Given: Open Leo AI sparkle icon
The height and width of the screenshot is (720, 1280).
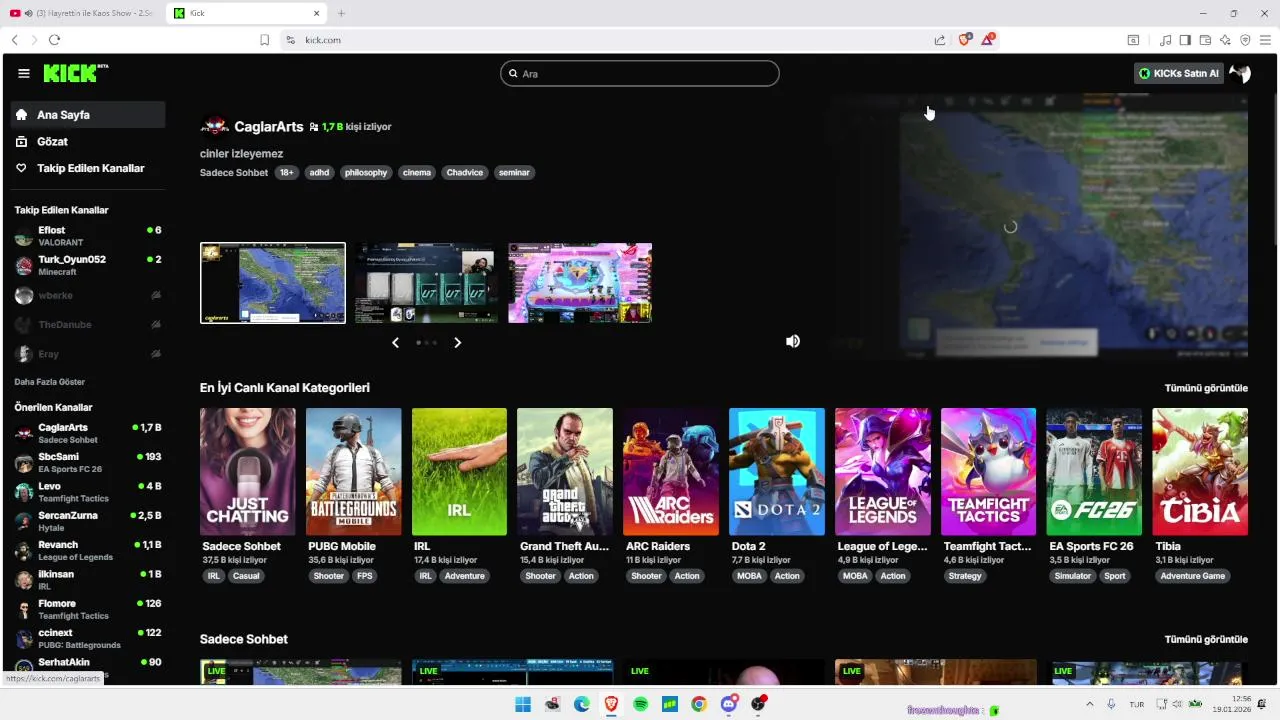Looking at the screenshot, I should coord(1225,40).
